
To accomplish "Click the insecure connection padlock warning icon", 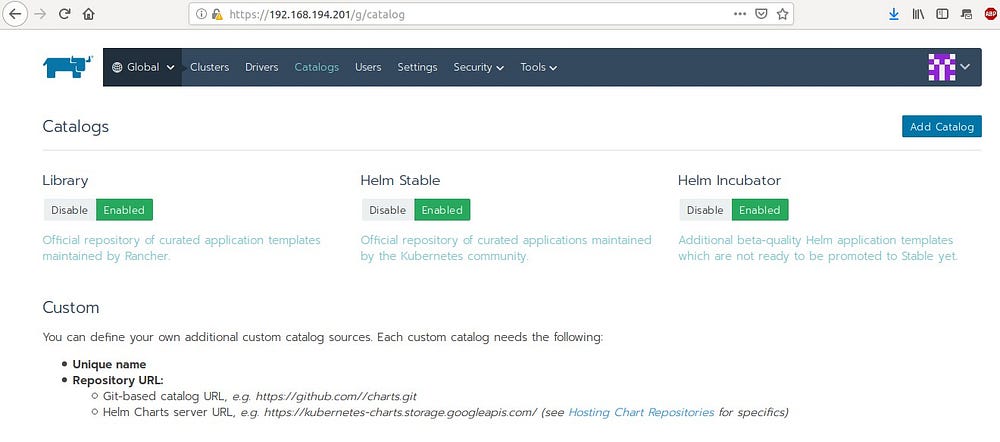I will pyautogui.click(x=217, y=13).
